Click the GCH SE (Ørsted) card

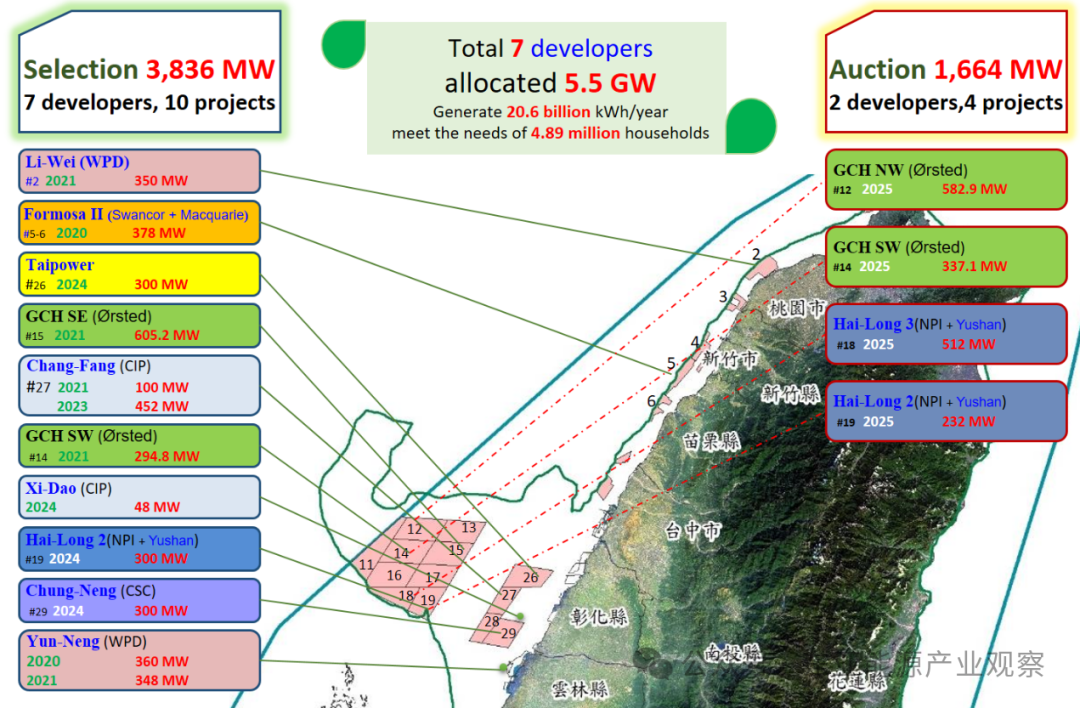[x=139, y=325]
